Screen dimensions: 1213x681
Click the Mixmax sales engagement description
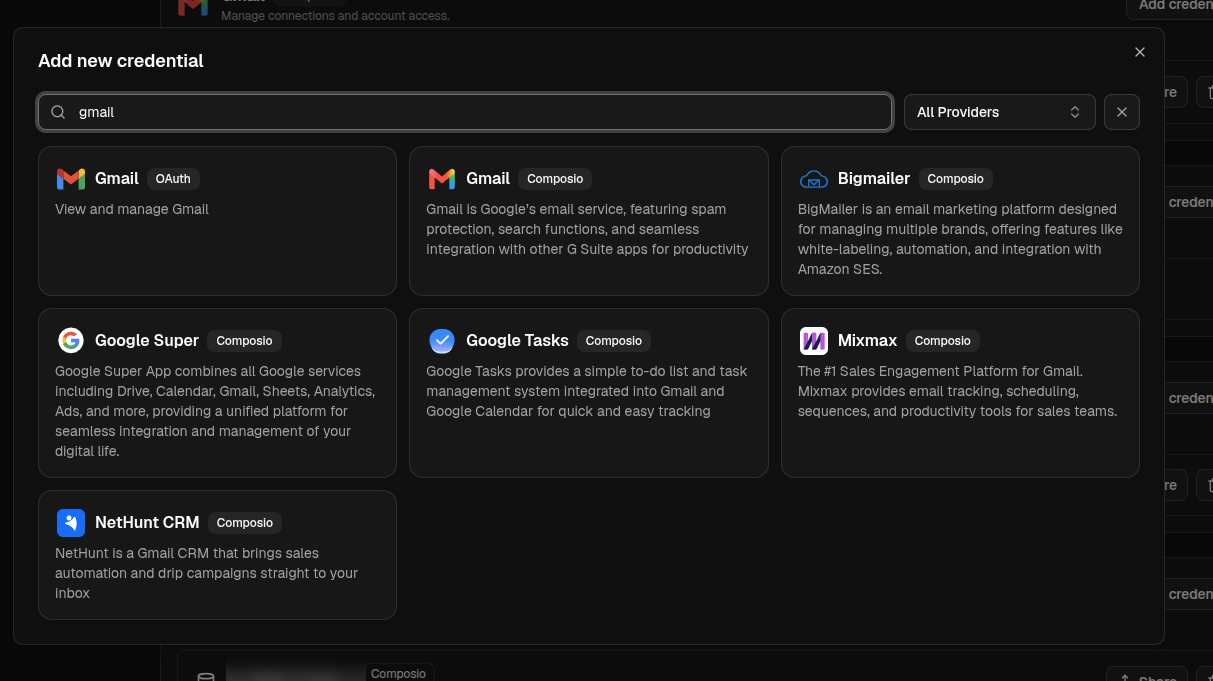click(958, 391)
